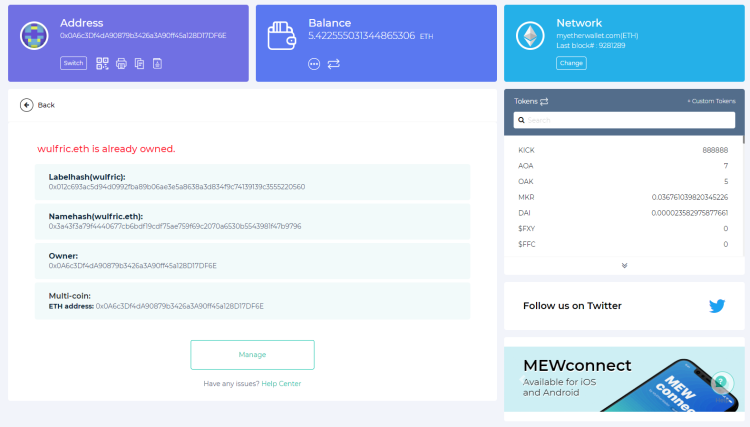Viewport: 750px width, 427px height.
Task: Click the last icon in Address card
Action: [157, 63]
